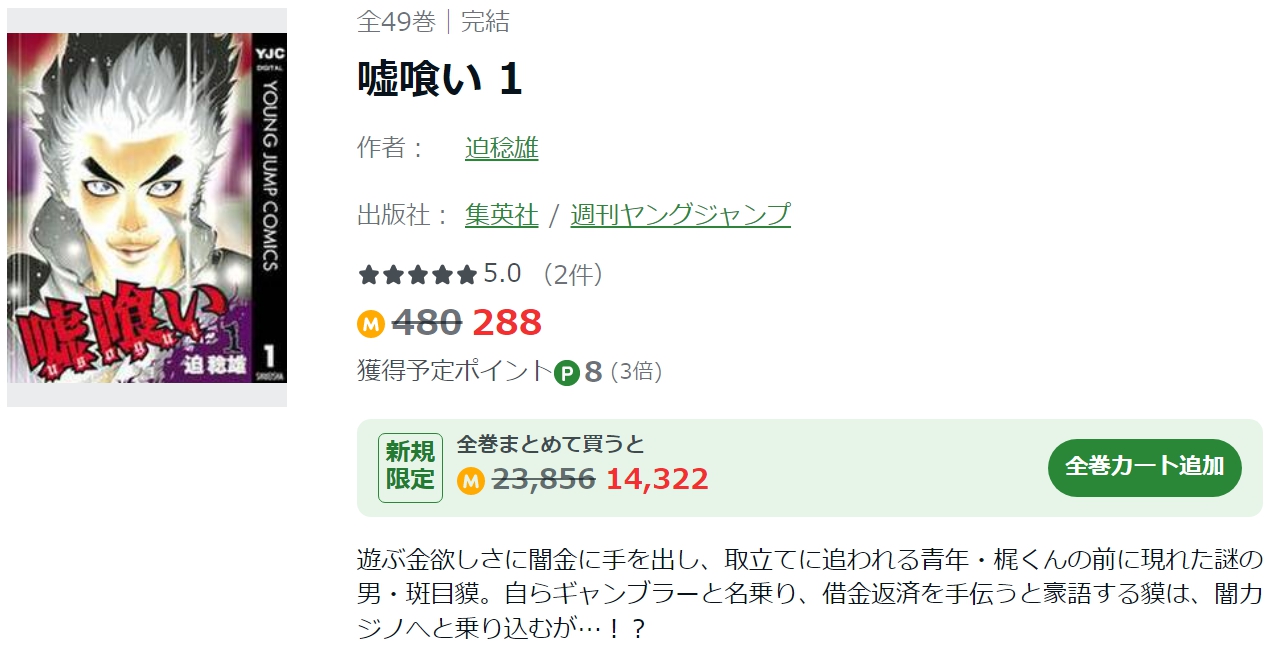This screenshot has width=1283, height=656.
Task: Open the 嘘喰い volume 1 cover thumbnail
Action: 147,208
